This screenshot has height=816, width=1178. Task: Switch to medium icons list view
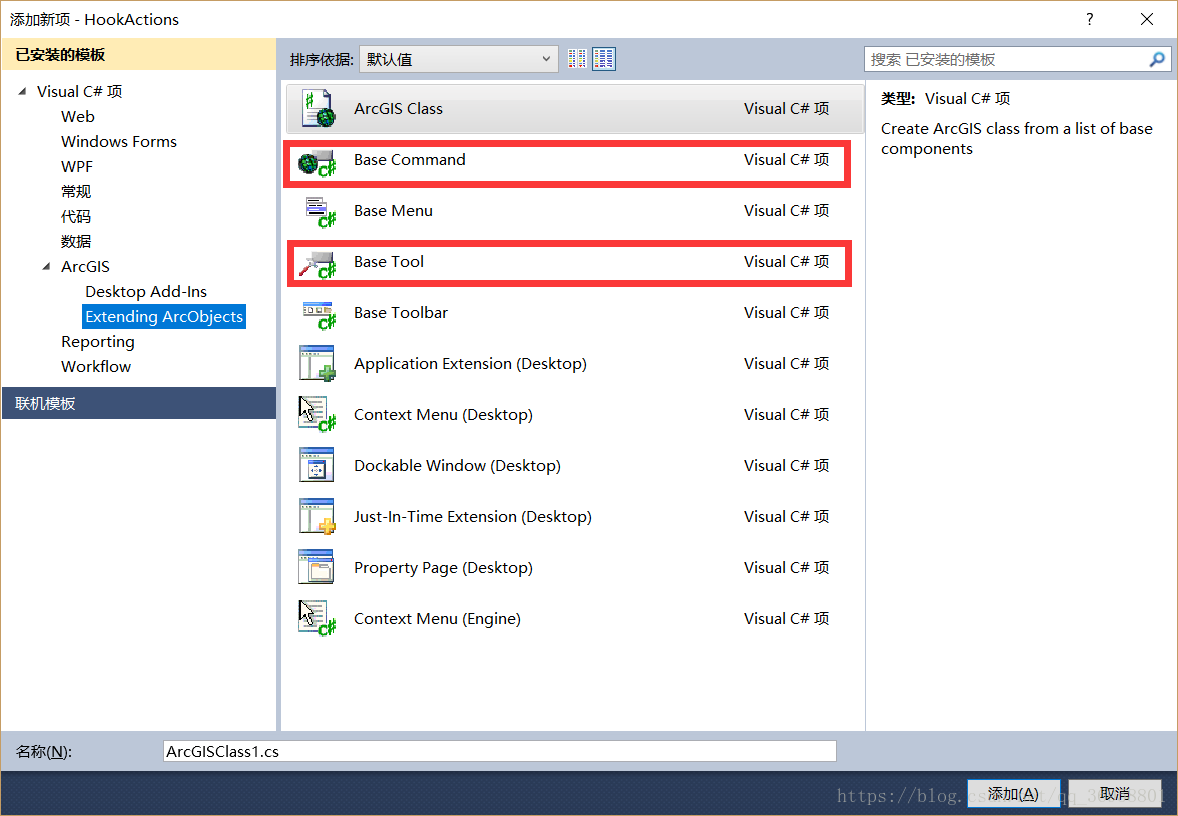point(604,59)
